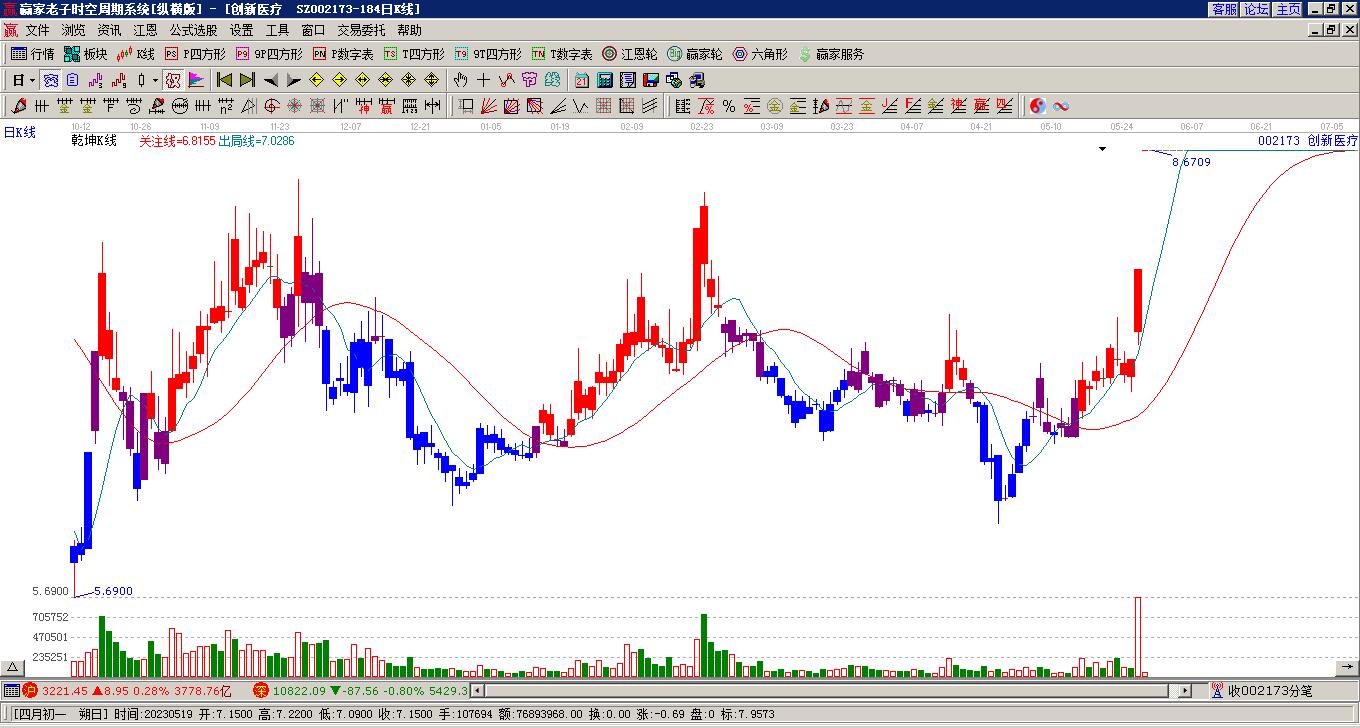This screenshot has width=1360, height=728.
Task: Click yellow diamond left-arrow icon
Action: (316, 80)
